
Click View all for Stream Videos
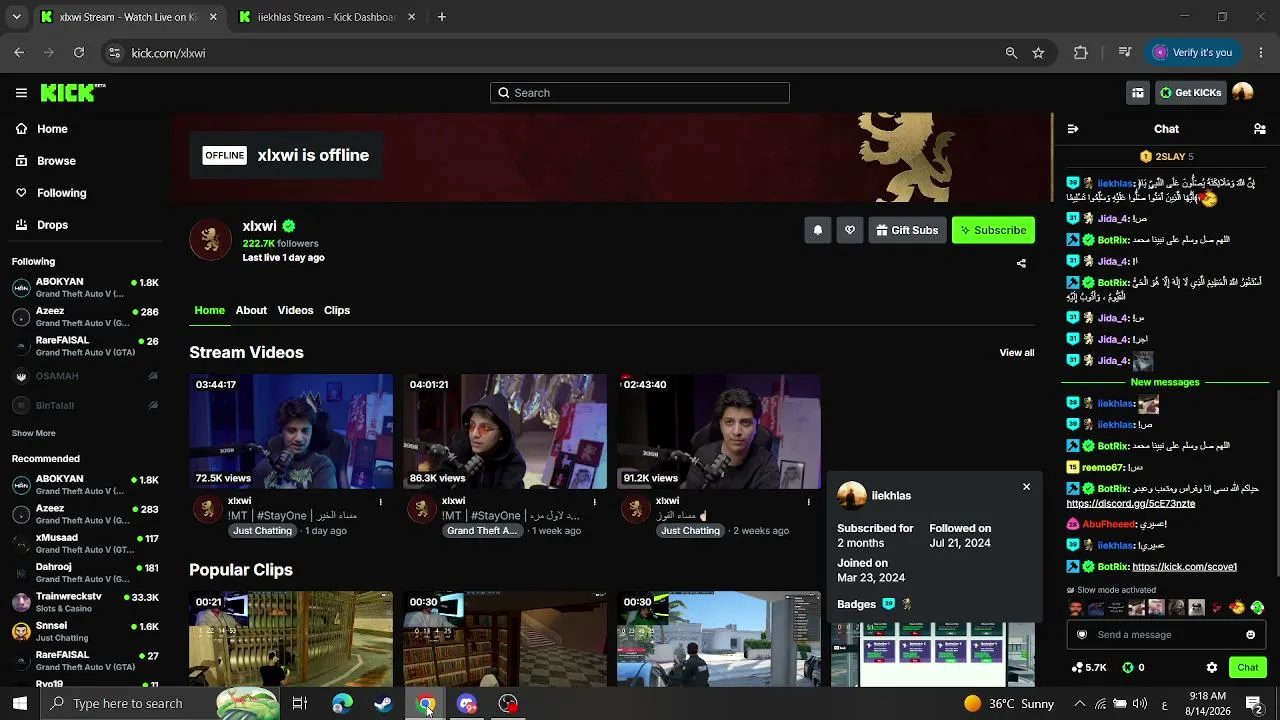(1017, 353)
